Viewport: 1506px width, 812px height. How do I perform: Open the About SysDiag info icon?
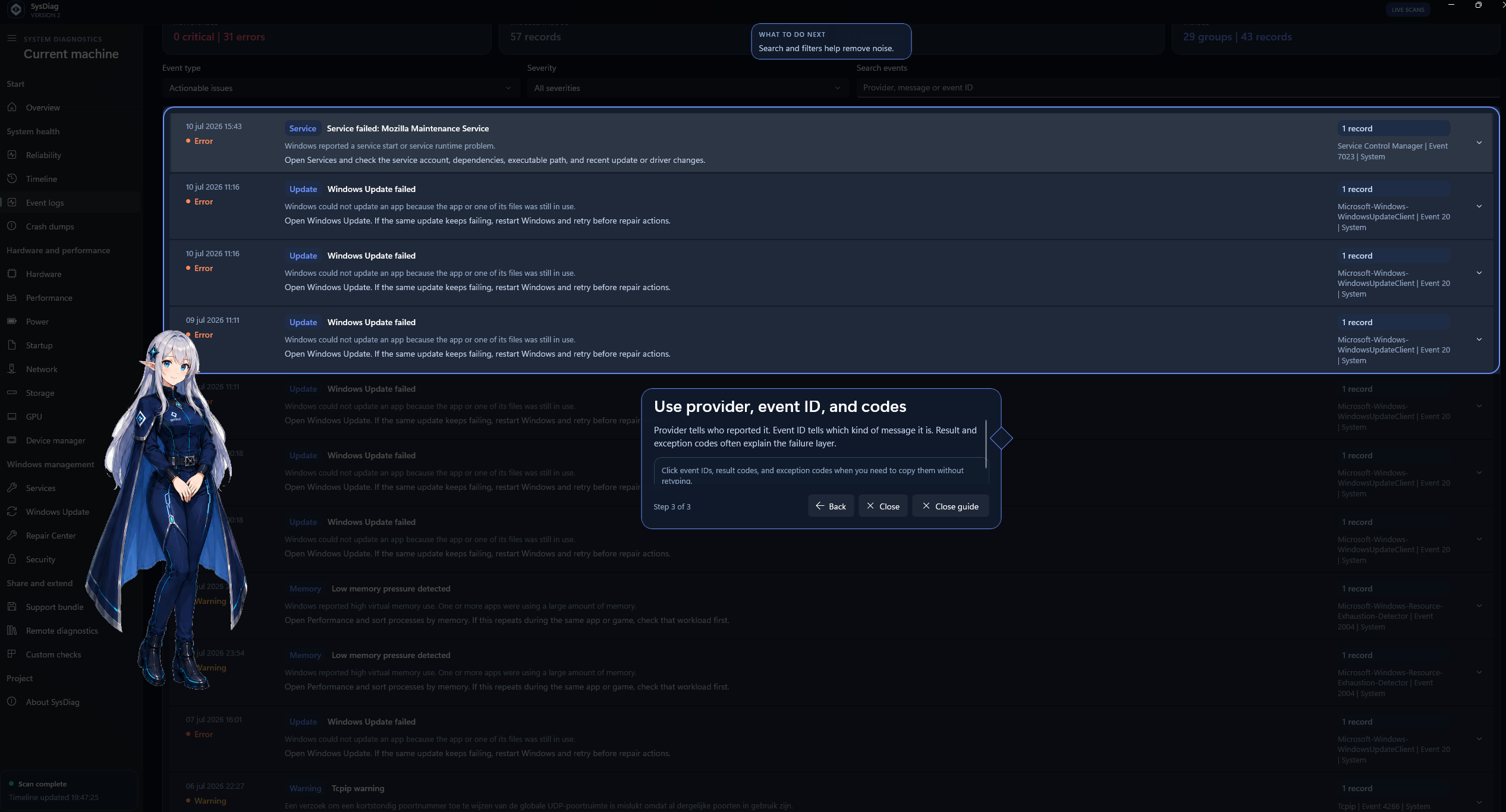click(12, 701)
